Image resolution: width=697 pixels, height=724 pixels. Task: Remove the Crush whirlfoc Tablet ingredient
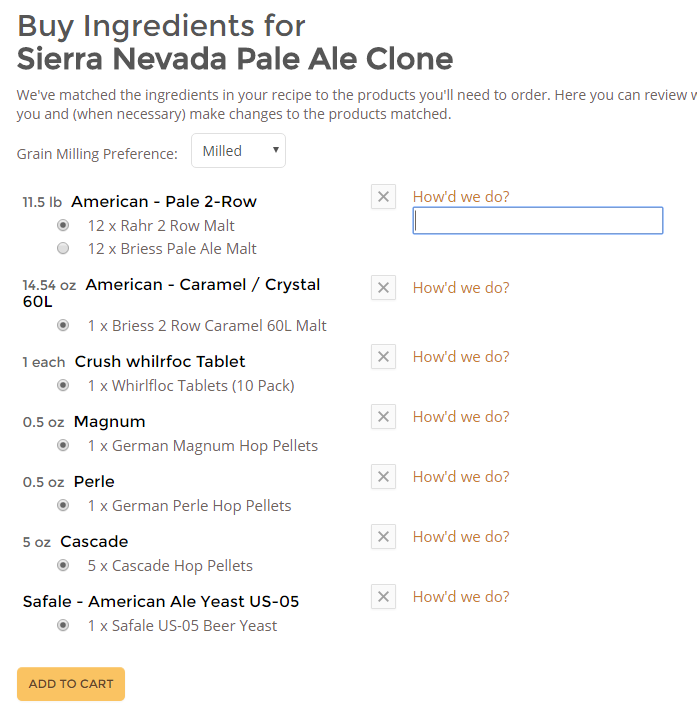point(383,357)
